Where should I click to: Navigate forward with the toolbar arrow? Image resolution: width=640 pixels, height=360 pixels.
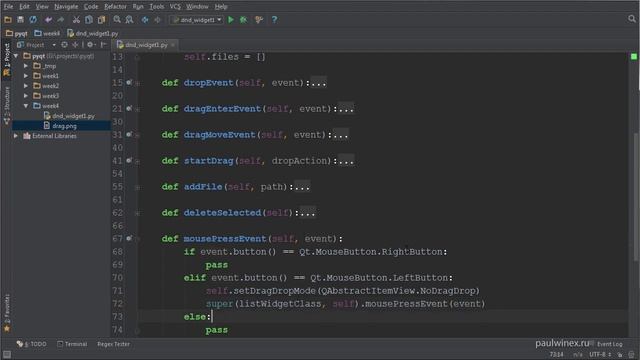[158, 20]
